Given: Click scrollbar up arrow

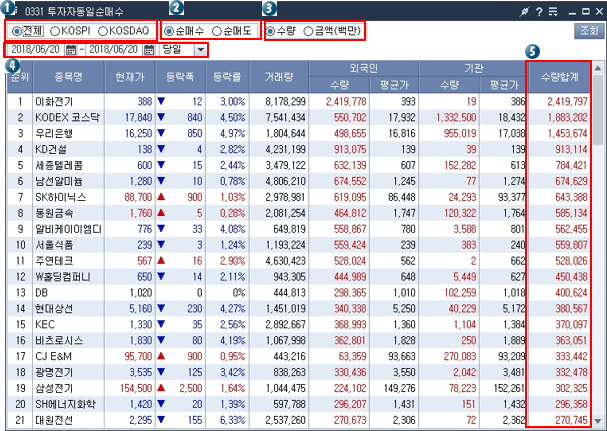Looking at the screenshot, I should 598,68.
